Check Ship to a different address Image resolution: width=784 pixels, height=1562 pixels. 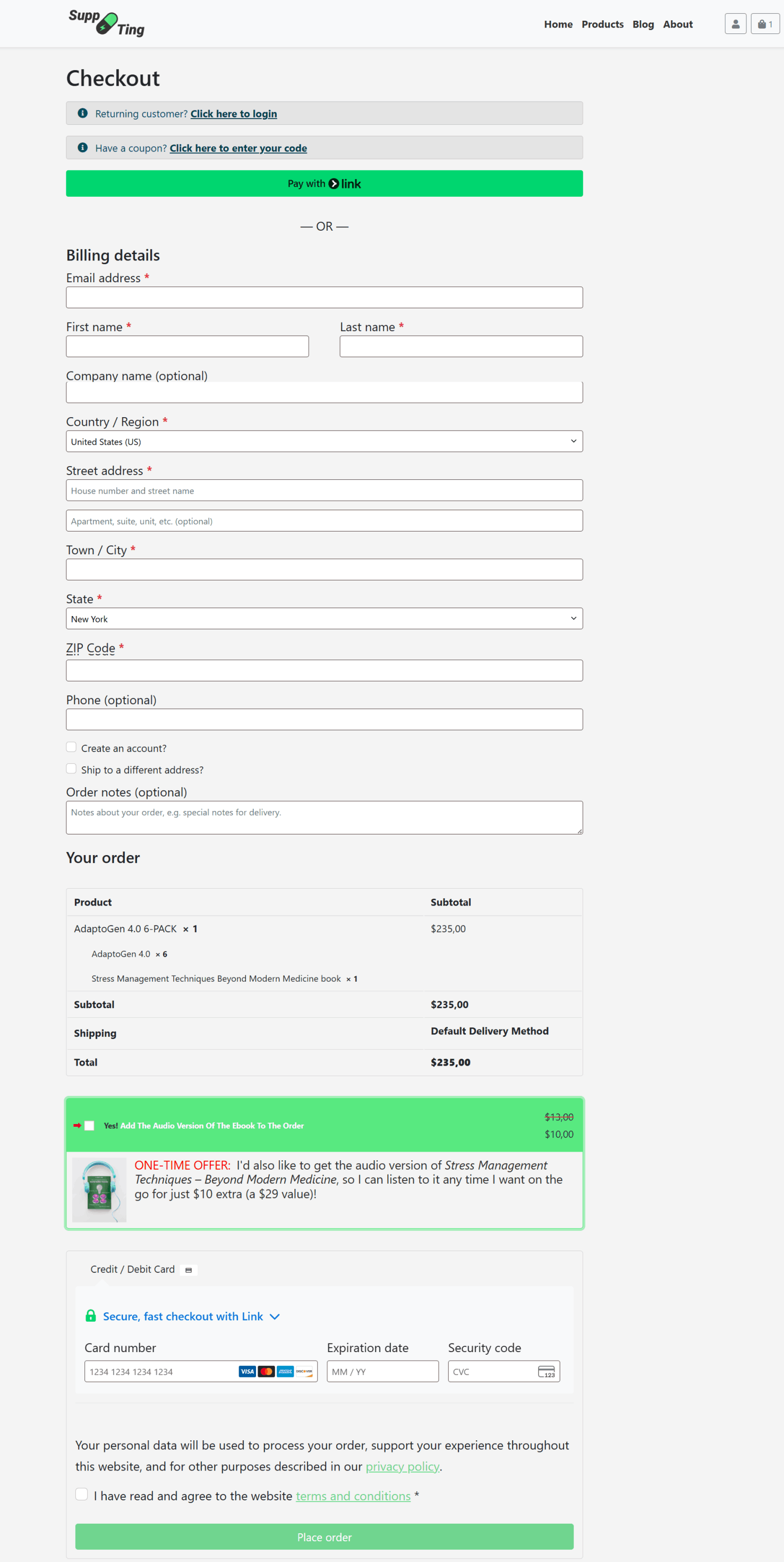coord(72,769)
